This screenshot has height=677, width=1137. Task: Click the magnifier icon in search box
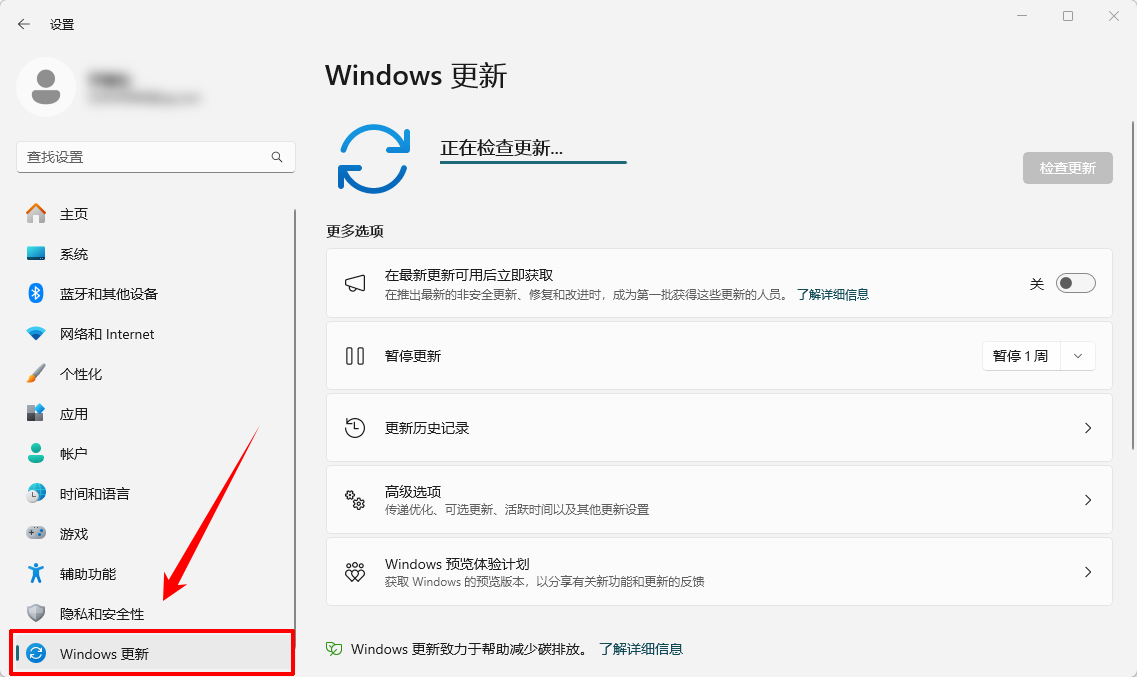277,157
